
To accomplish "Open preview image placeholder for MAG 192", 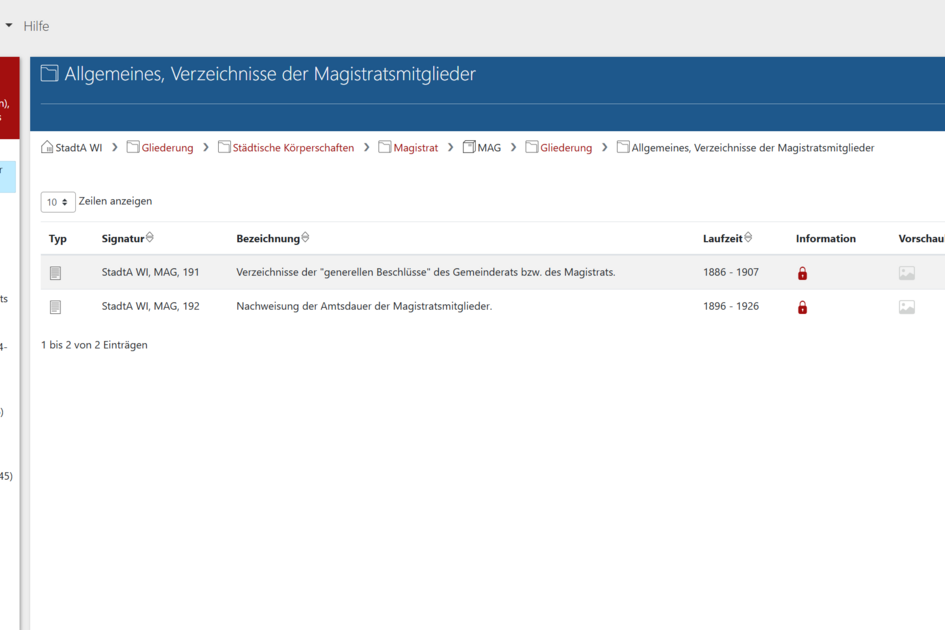I will point(906,307).
